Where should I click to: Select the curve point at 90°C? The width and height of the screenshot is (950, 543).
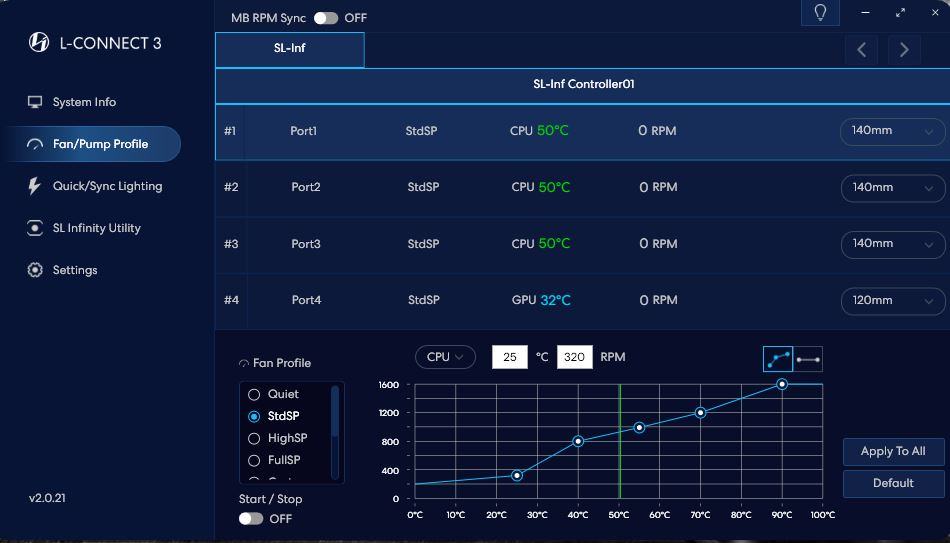pos(782,384)
